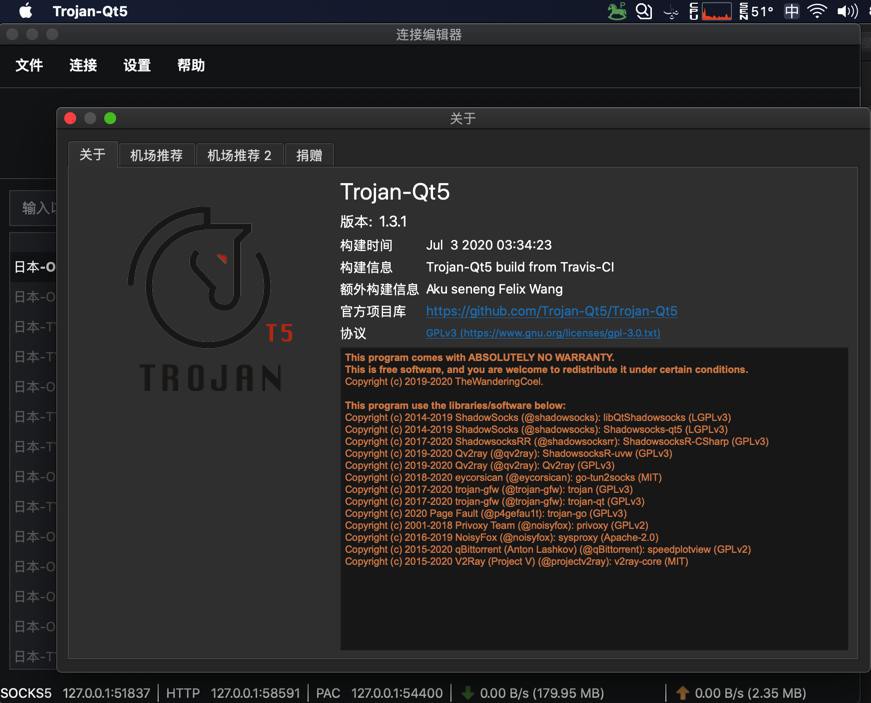Screen dimensions: 871x703
Task: Click the filter input field in main window
Action: pyautogui.click(x=33, y=208)
